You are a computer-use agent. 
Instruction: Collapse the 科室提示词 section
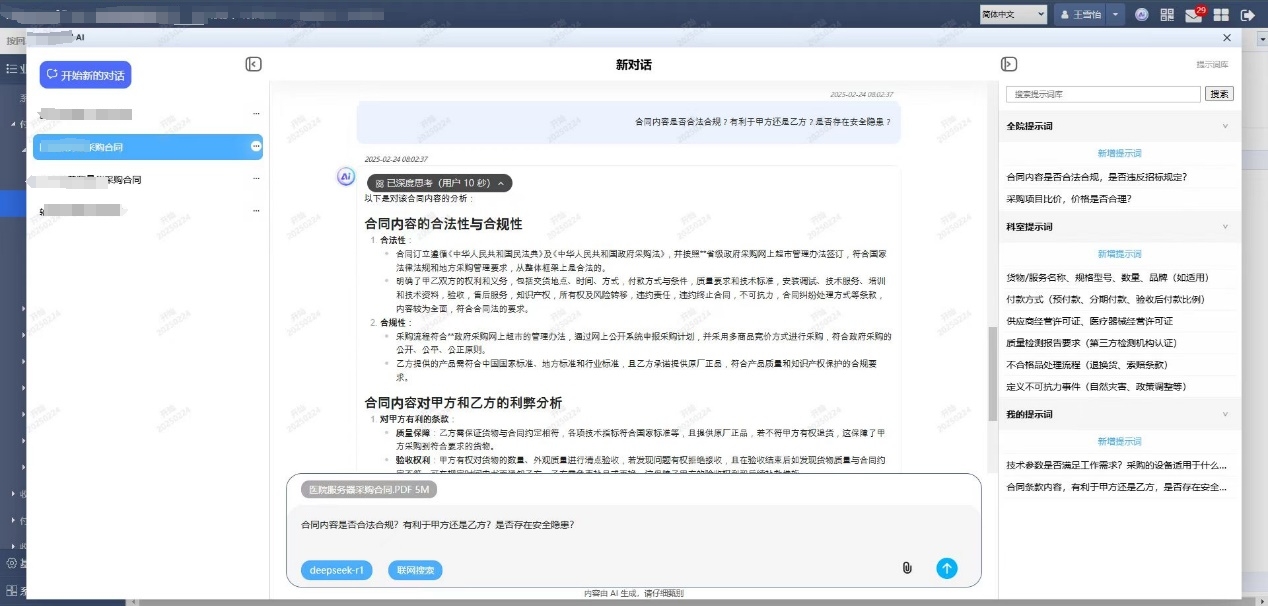[x=1225, y=226]
